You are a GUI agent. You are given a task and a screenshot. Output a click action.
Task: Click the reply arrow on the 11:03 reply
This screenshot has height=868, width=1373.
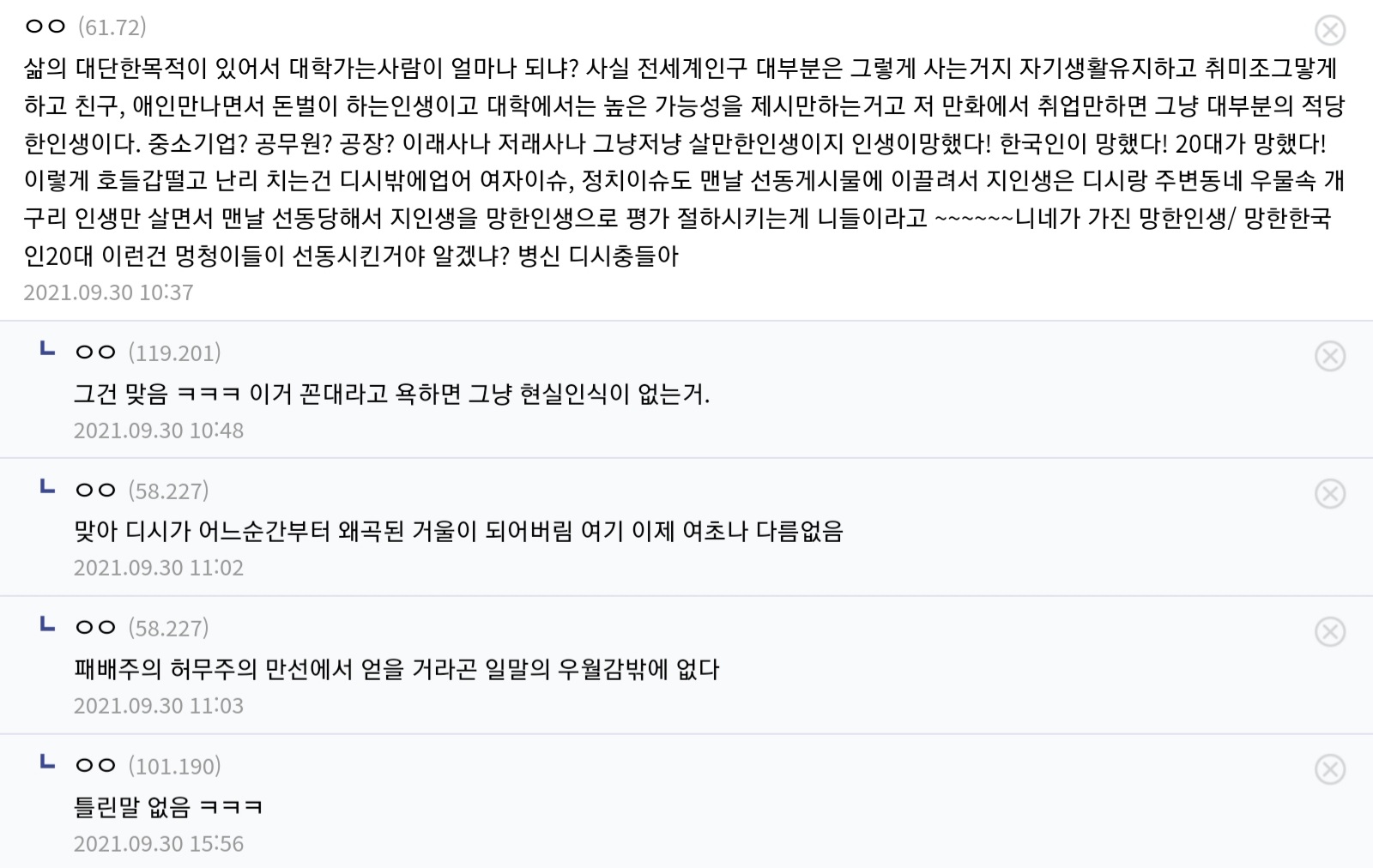48,624
